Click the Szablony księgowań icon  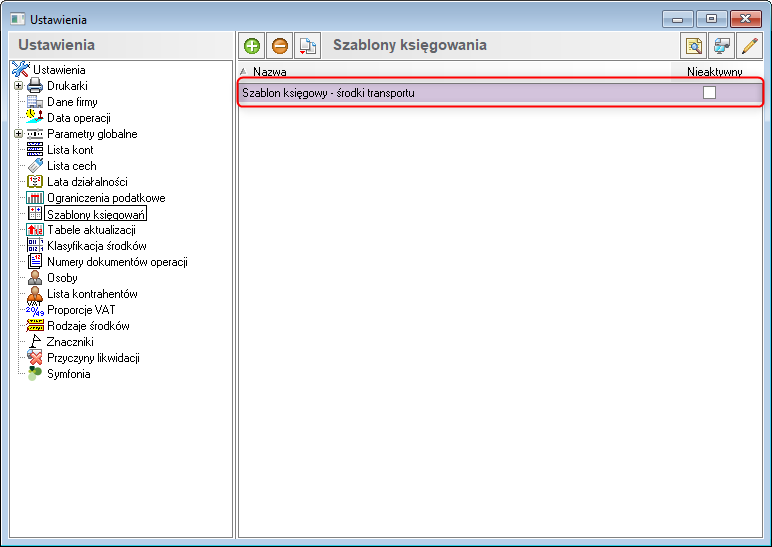coord(35,214)
